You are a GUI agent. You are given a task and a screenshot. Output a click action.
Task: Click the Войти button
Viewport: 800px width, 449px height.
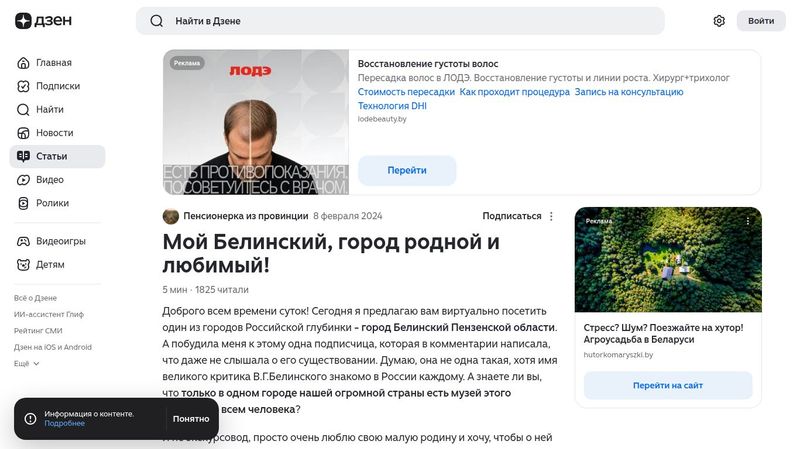point(761,21)
